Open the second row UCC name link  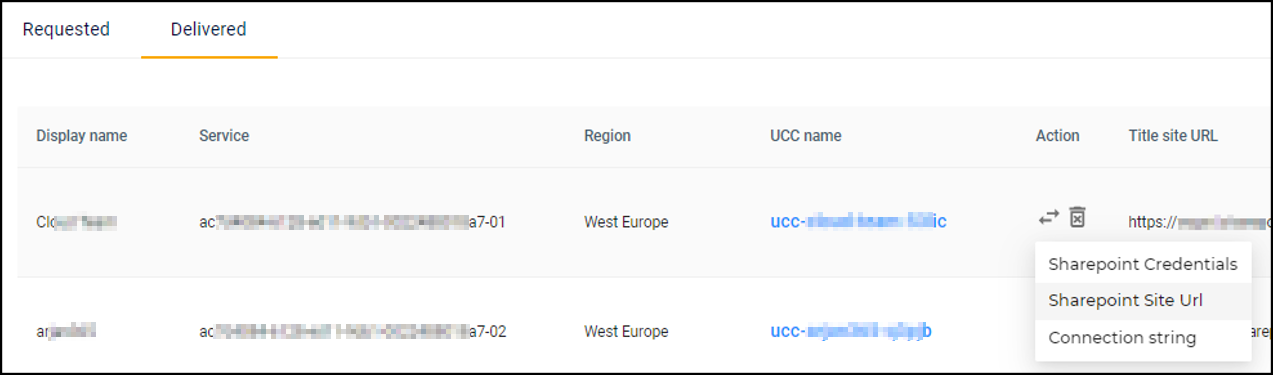coord(851,331)
